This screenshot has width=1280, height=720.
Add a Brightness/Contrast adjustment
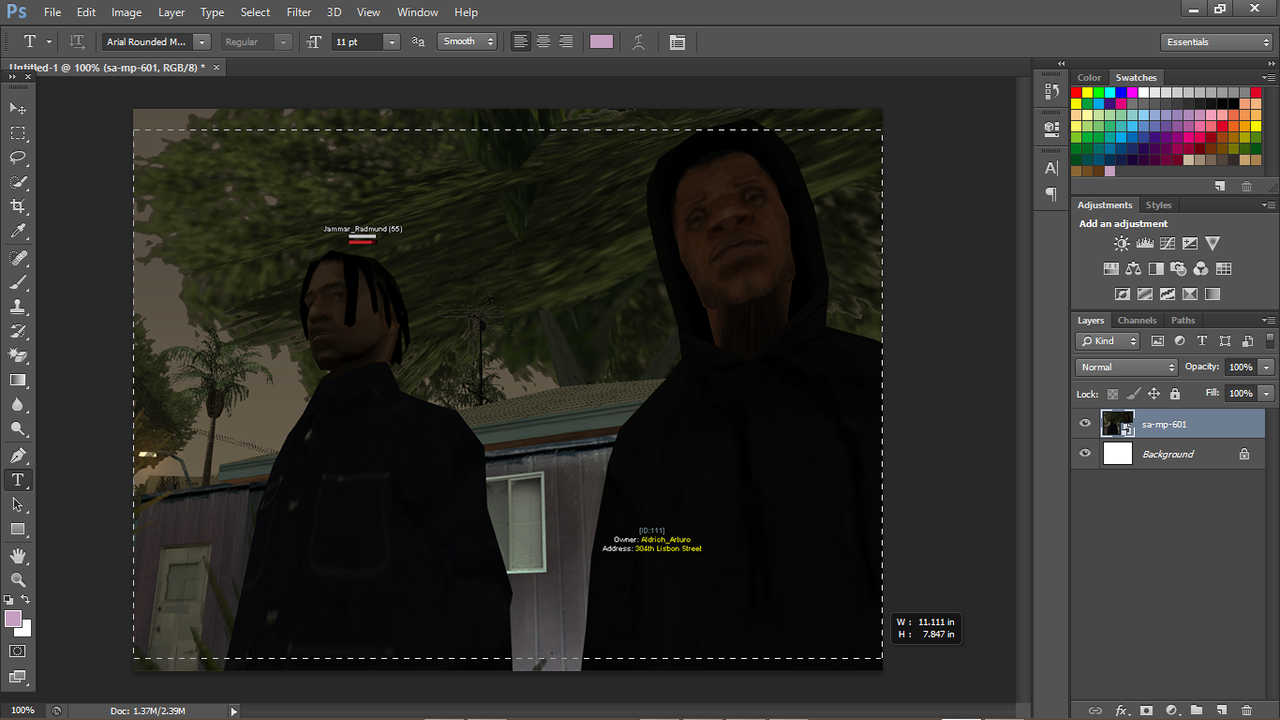[1122, 244]
